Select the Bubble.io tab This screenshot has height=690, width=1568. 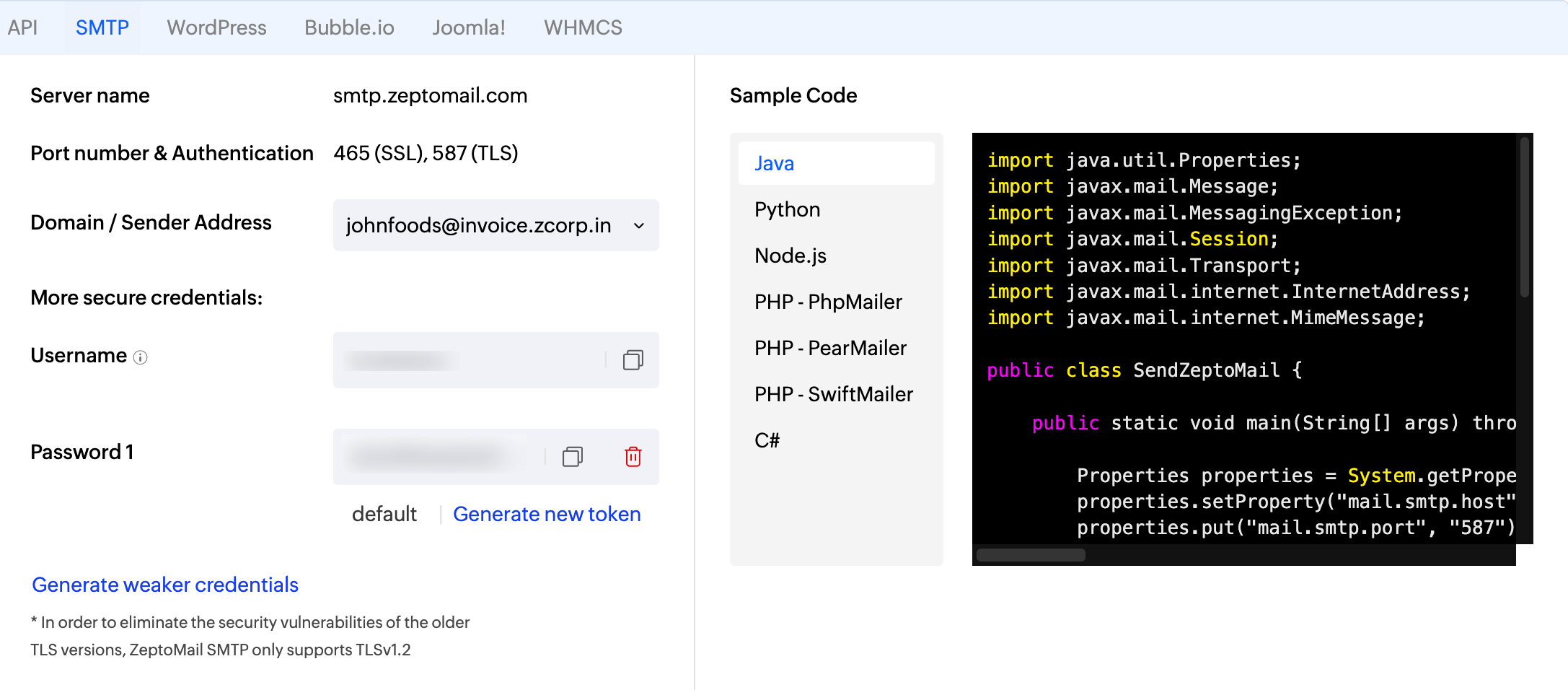(349, 27)
